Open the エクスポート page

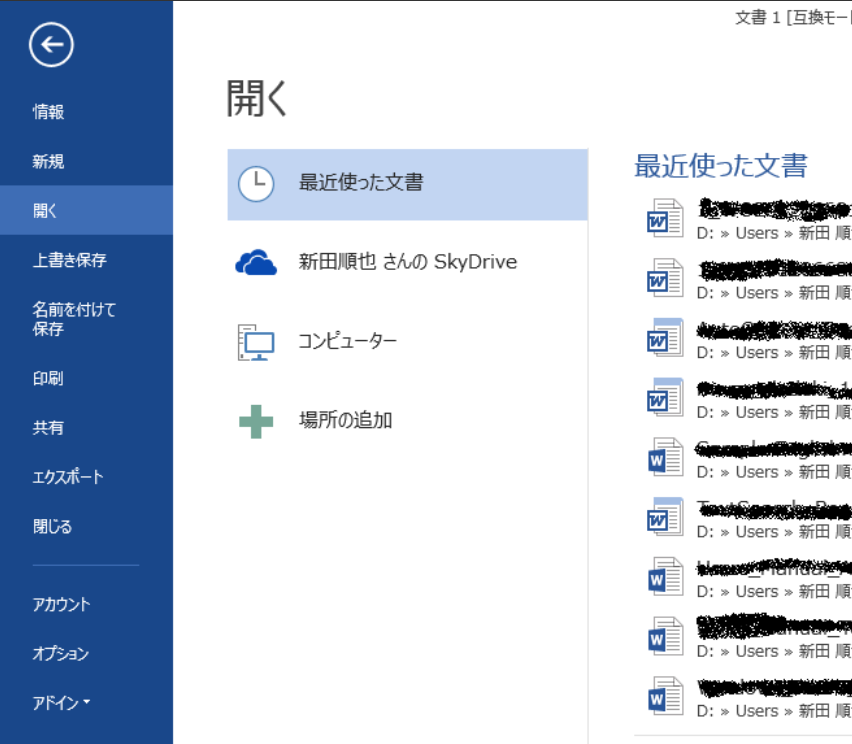pyautogui.click(x=68, y=477)
